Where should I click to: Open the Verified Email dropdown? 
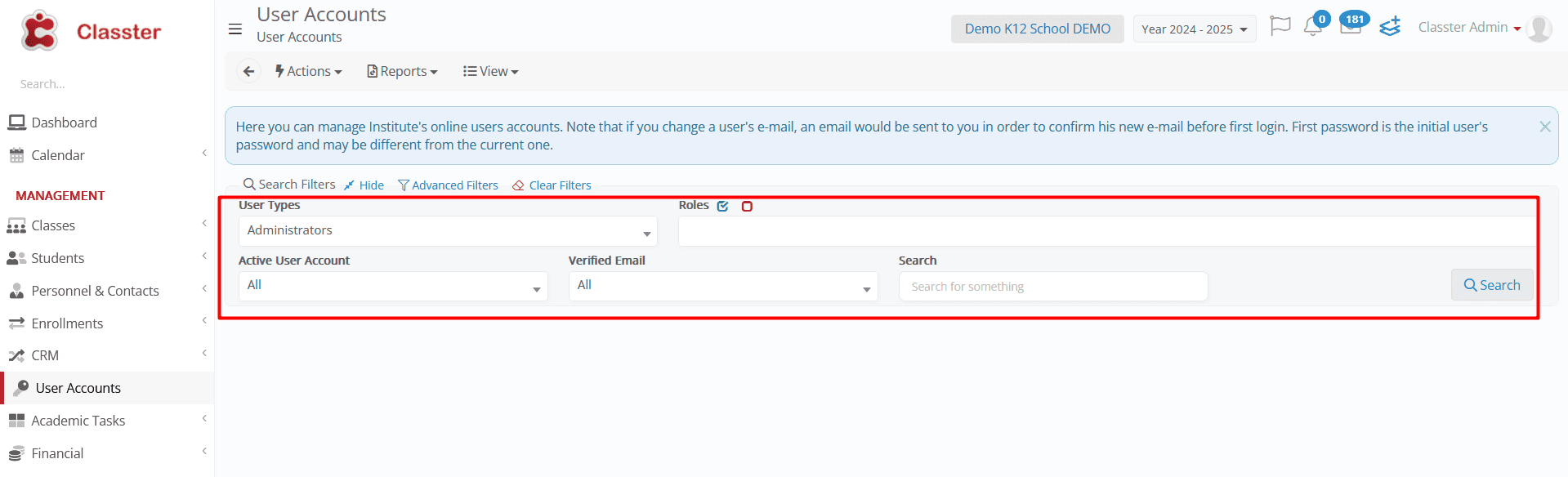pos(723,286)
